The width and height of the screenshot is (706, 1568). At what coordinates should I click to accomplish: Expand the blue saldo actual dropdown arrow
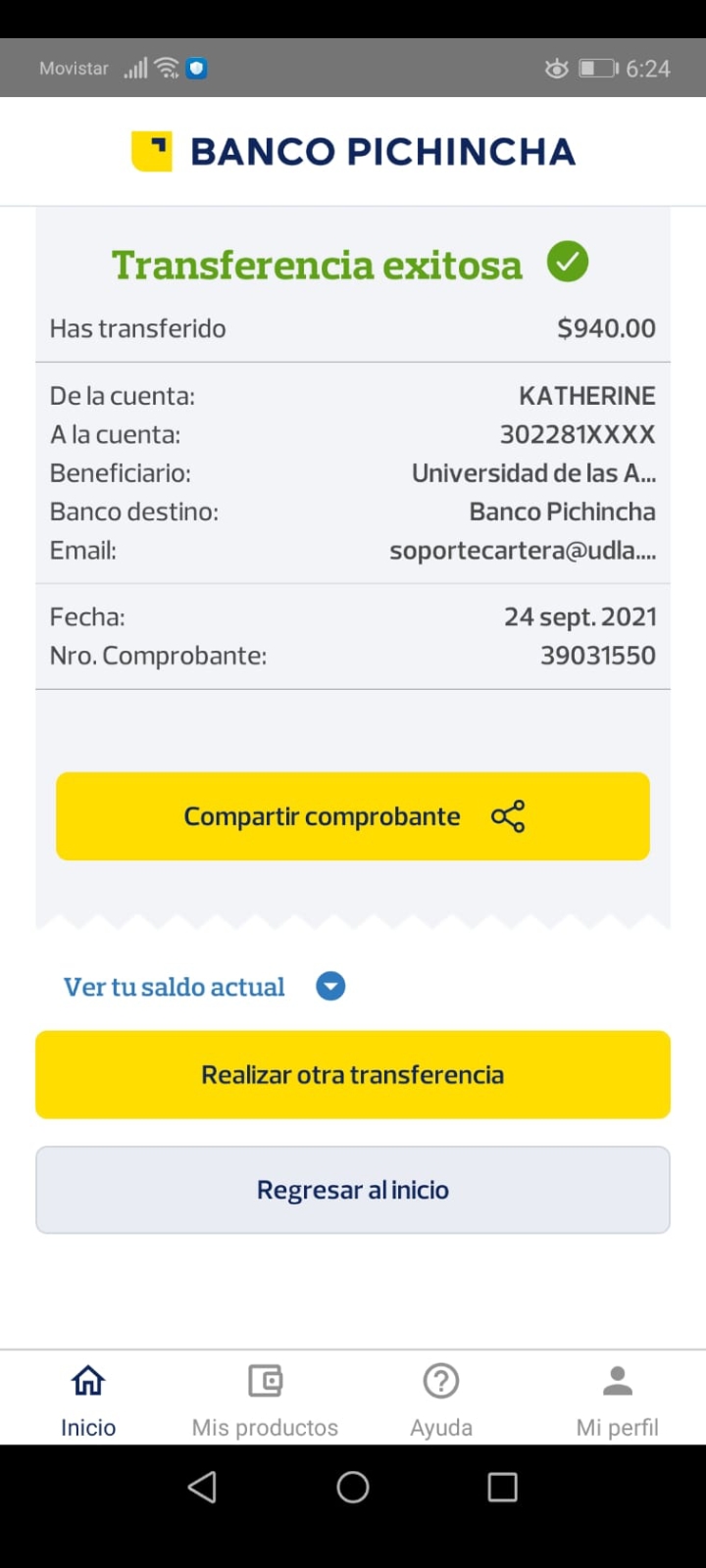pyautogui.click(x=330, y=986)
